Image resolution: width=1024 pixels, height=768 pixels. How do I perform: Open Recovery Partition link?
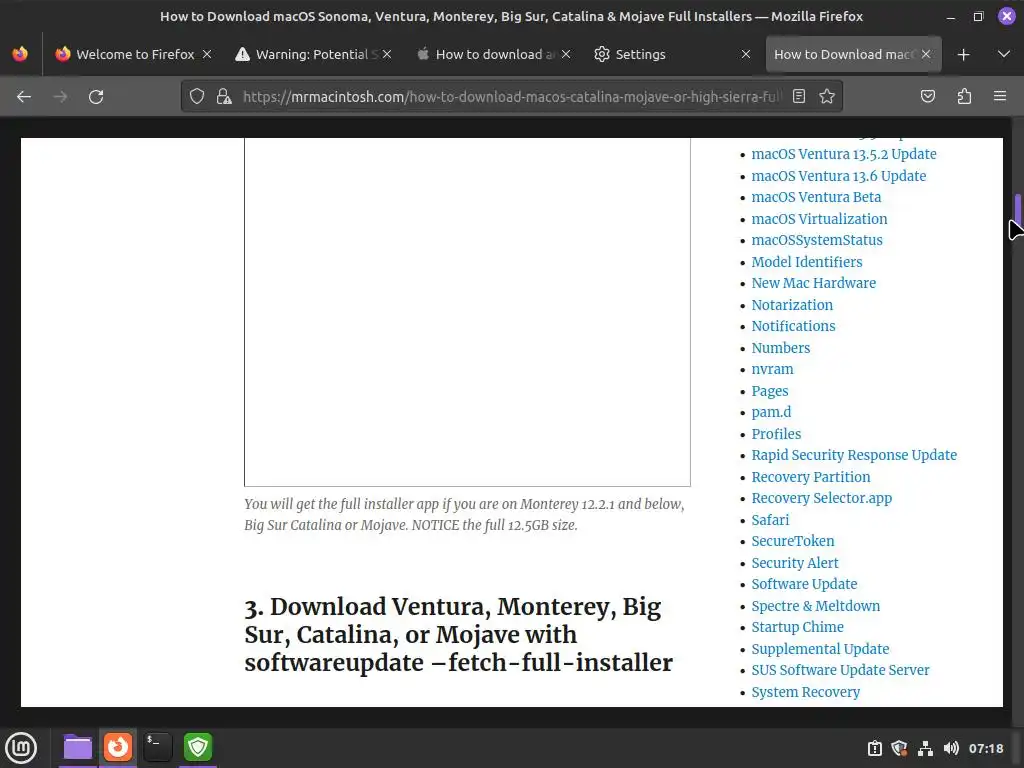[x=811, y=477]
